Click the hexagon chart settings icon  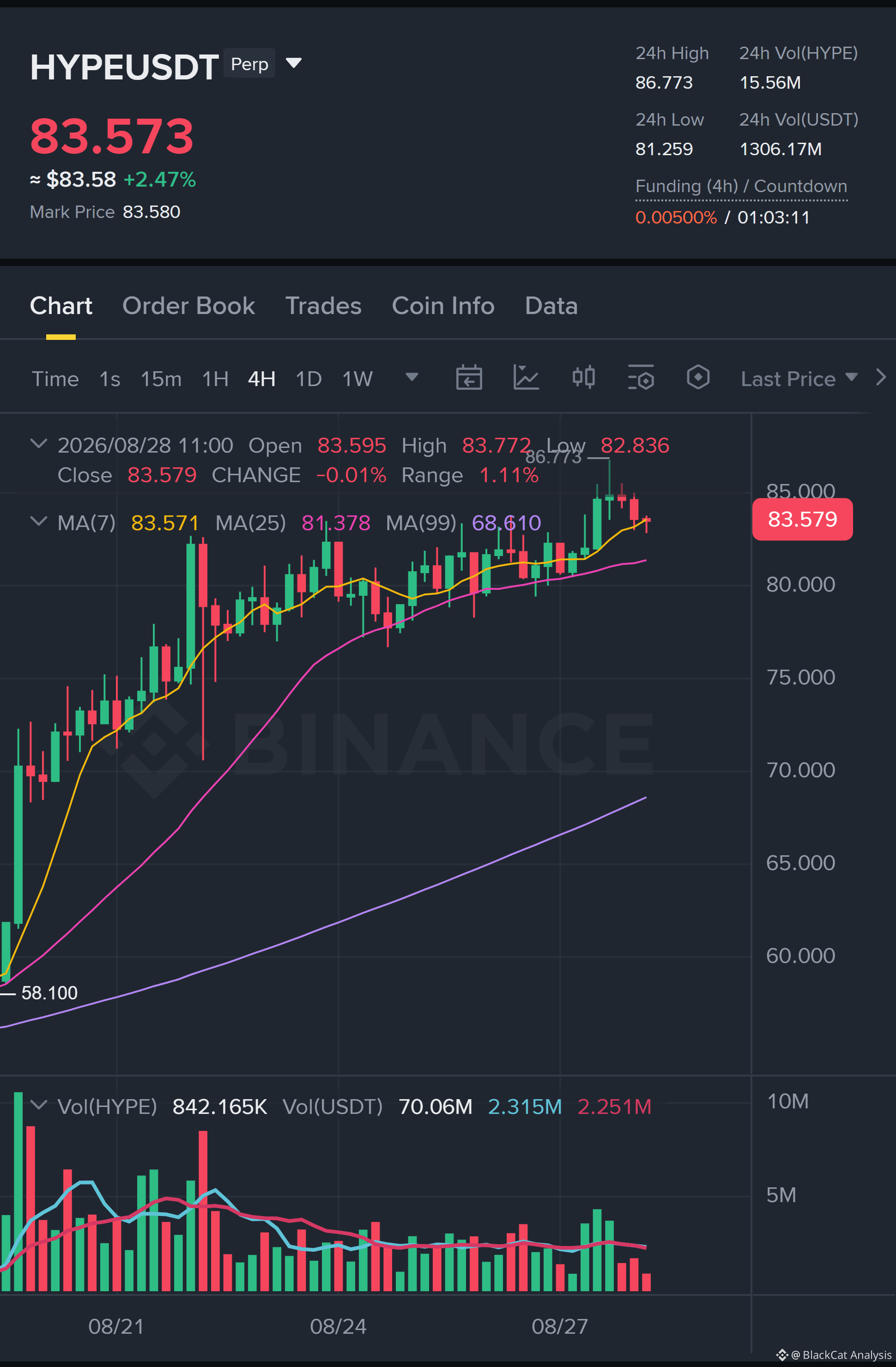tap(698, 378)
